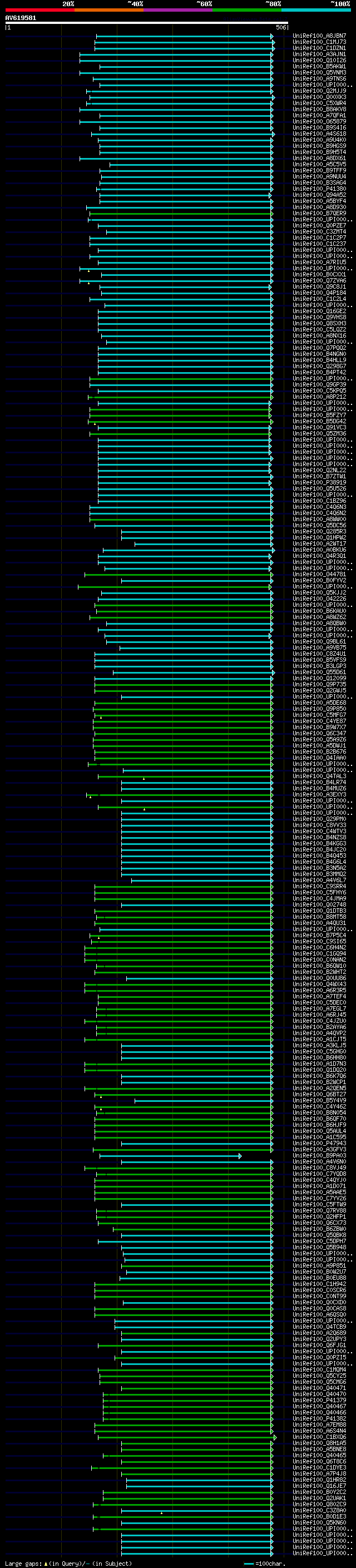Select hit label UniRef100_C8VJ49

click(319, 1168)
